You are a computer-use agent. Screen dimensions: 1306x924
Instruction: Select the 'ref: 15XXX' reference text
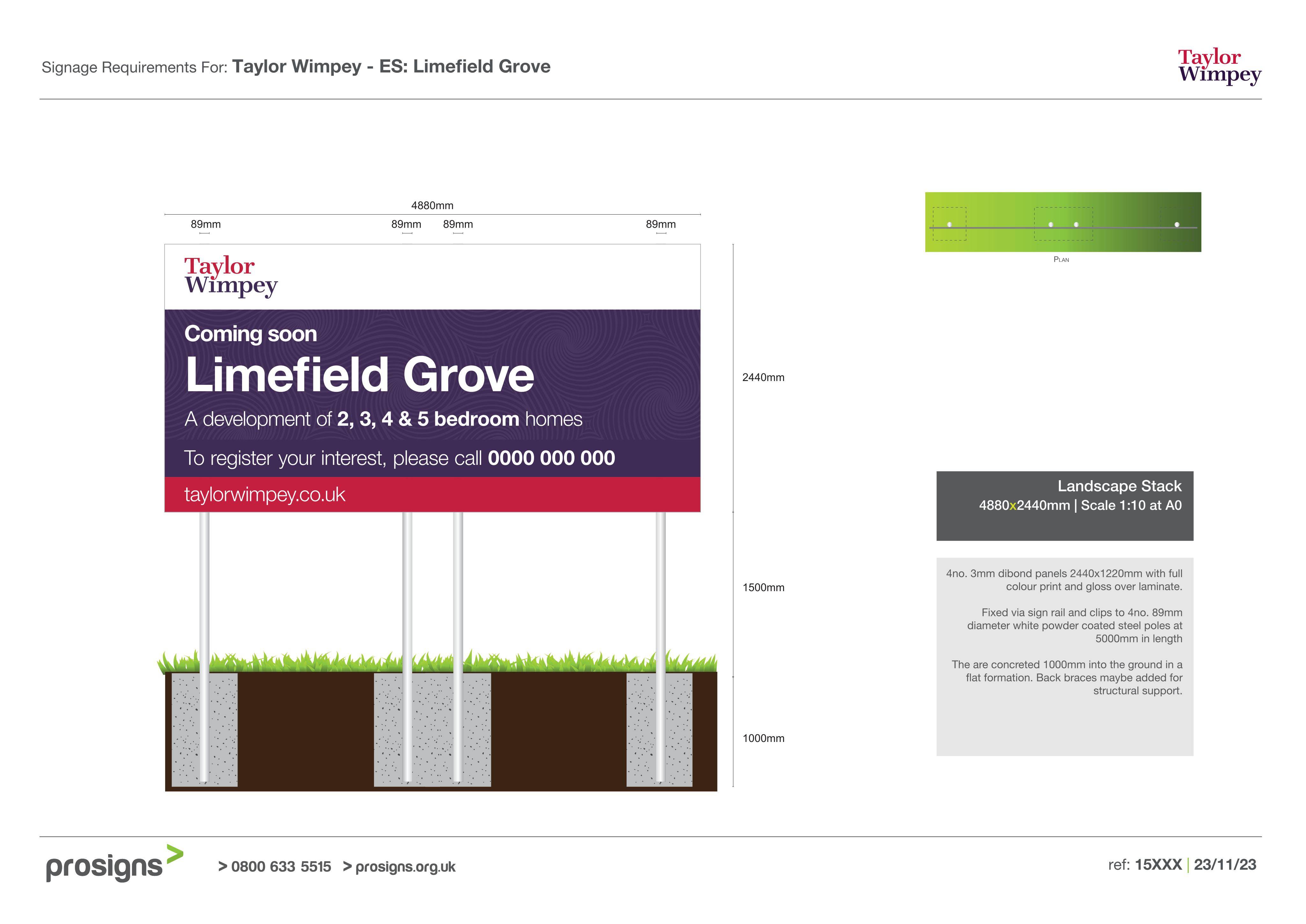tap(1144, 865)
